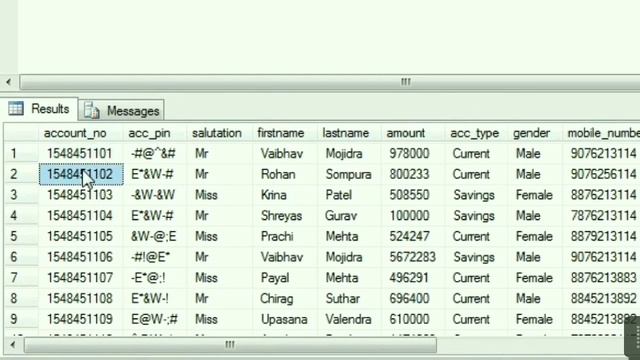Select account number 1548451107 cell
The height and width of the screenshot is (360, 640).
81,278
